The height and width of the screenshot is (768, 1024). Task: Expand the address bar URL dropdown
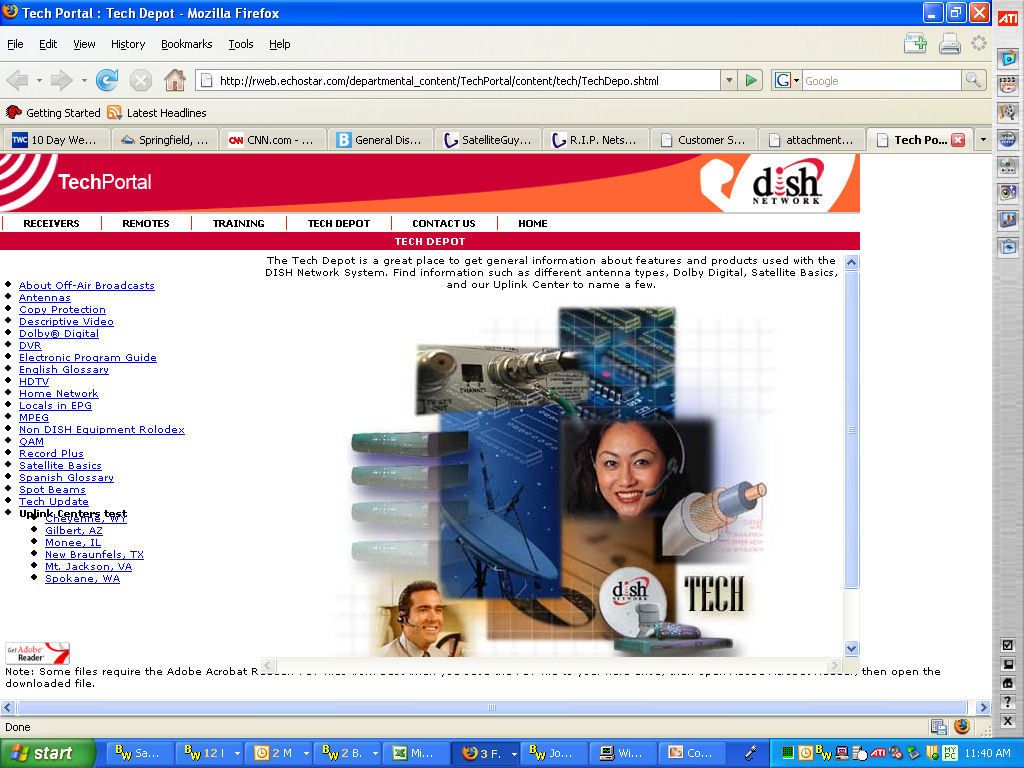(729, 80)
